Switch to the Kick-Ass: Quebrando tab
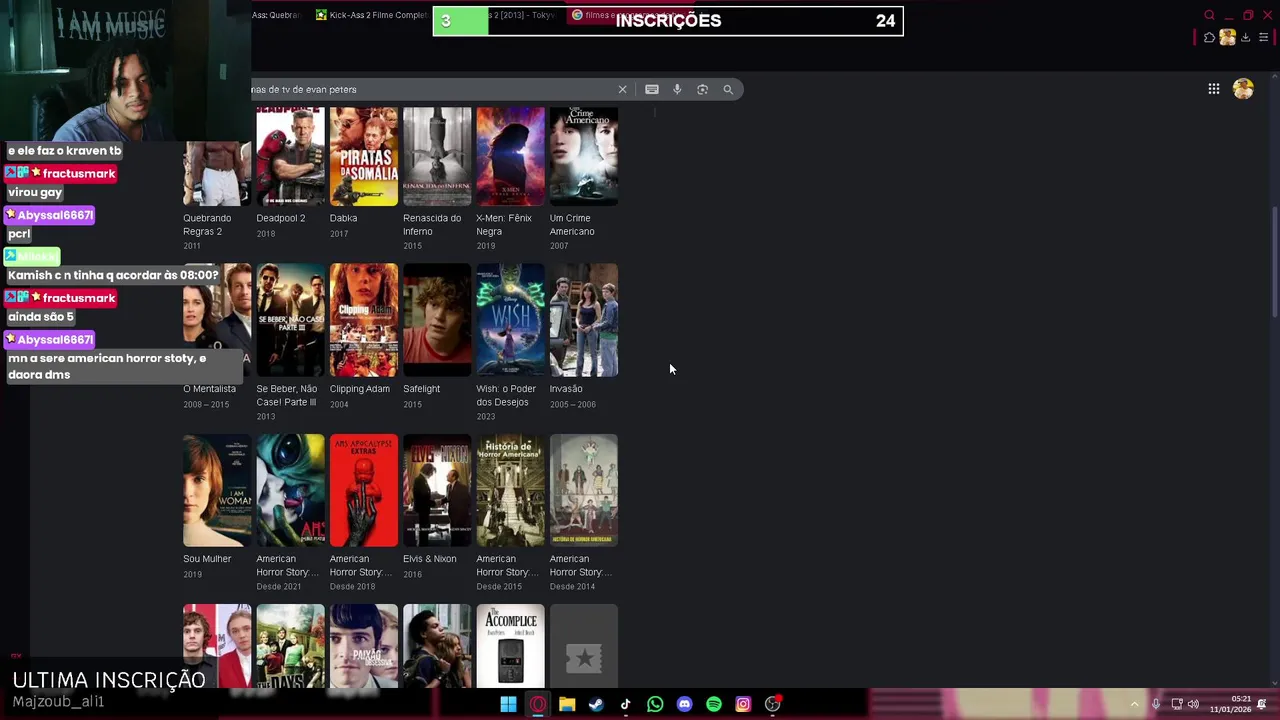1280x720 pixels. point(276,15)
